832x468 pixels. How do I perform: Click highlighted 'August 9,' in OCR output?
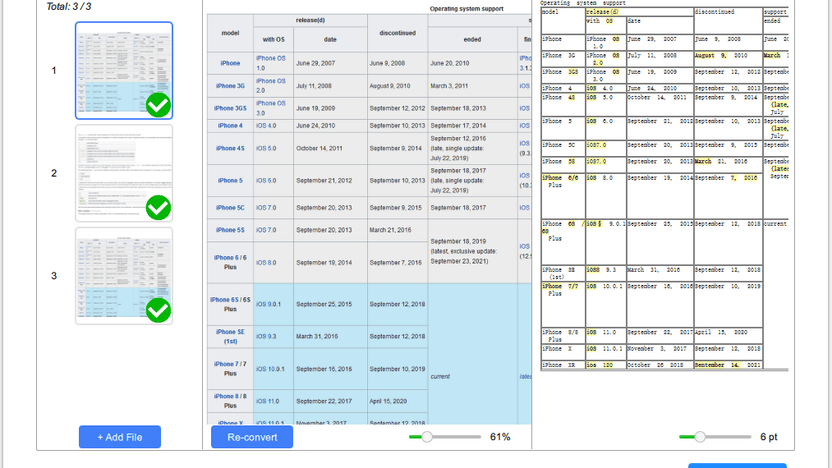pyautogui.click(x=710, y=56)
